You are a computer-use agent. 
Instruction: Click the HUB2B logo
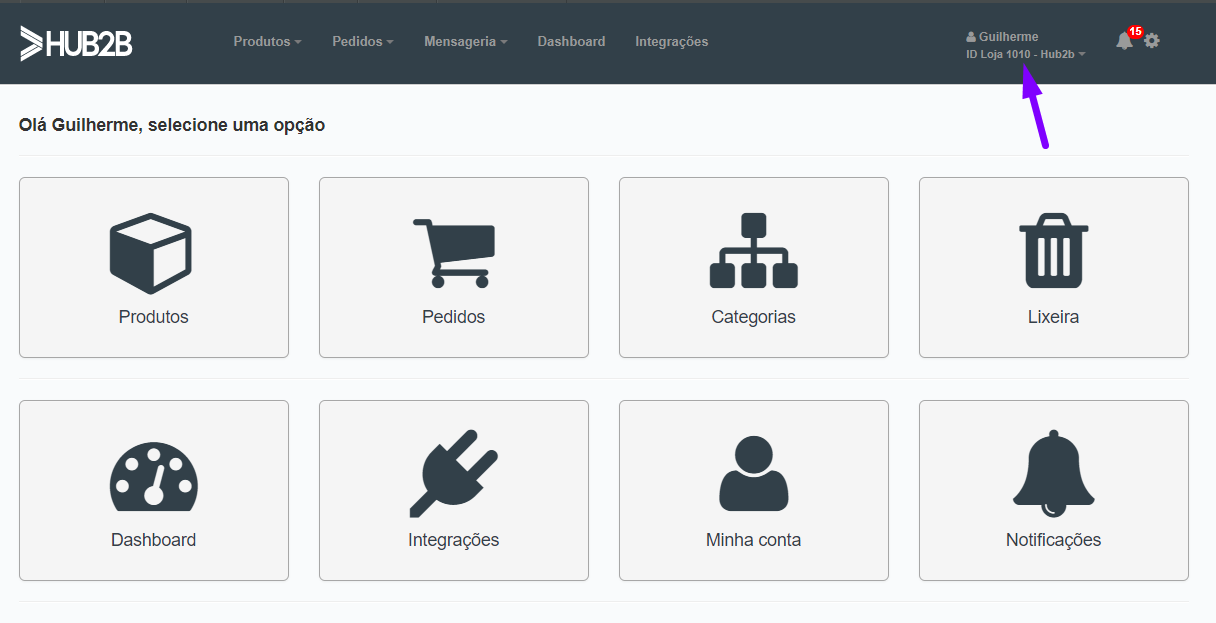(x=76, y=43)
